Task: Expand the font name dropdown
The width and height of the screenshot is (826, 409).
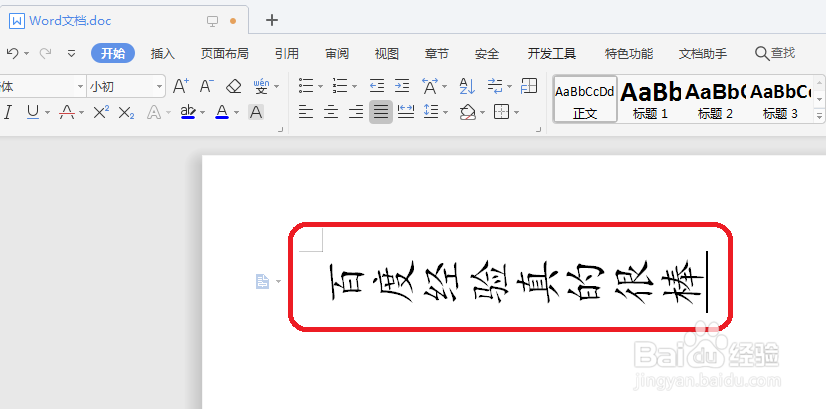Action: 80,86
